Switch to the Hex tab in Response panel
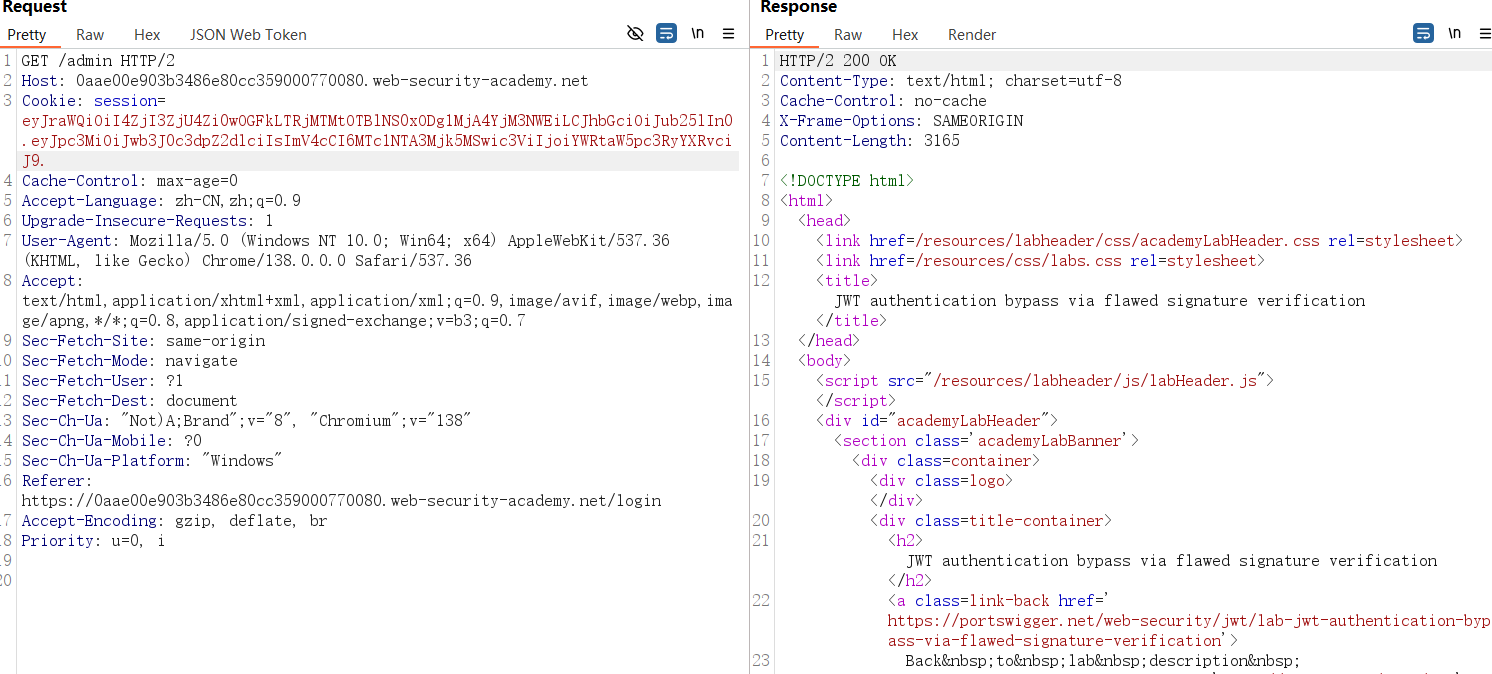The image size is (1492, 674). click(905, 35)
